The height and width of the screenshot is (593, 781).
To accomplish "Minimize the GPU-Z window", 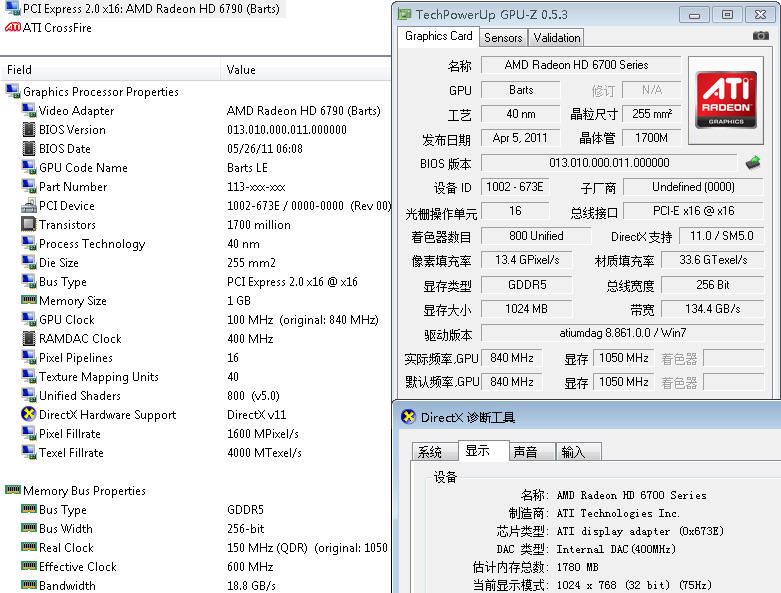I will pyautogui.click(x=694, y=15).
